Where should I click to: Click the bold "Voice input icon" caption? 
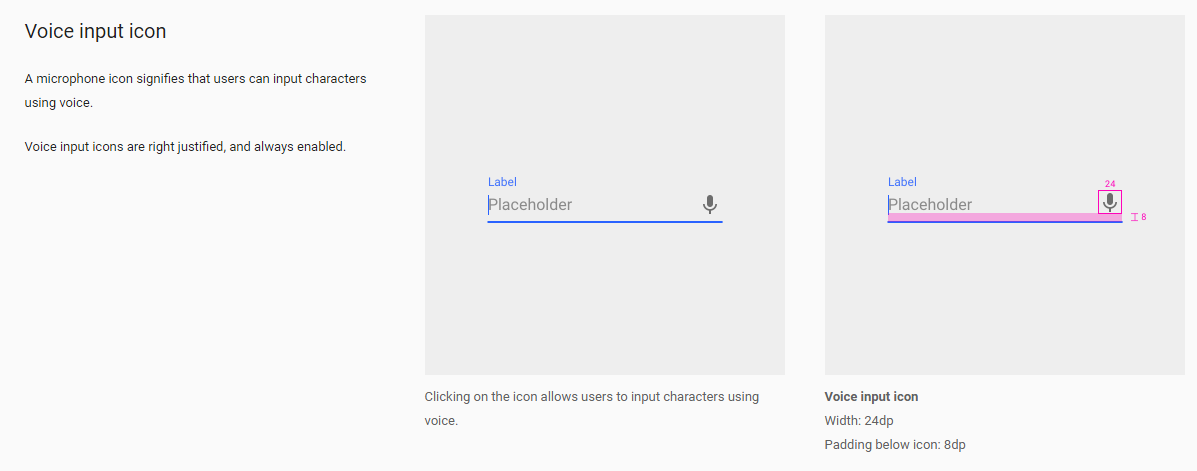(x=871, y=397)
